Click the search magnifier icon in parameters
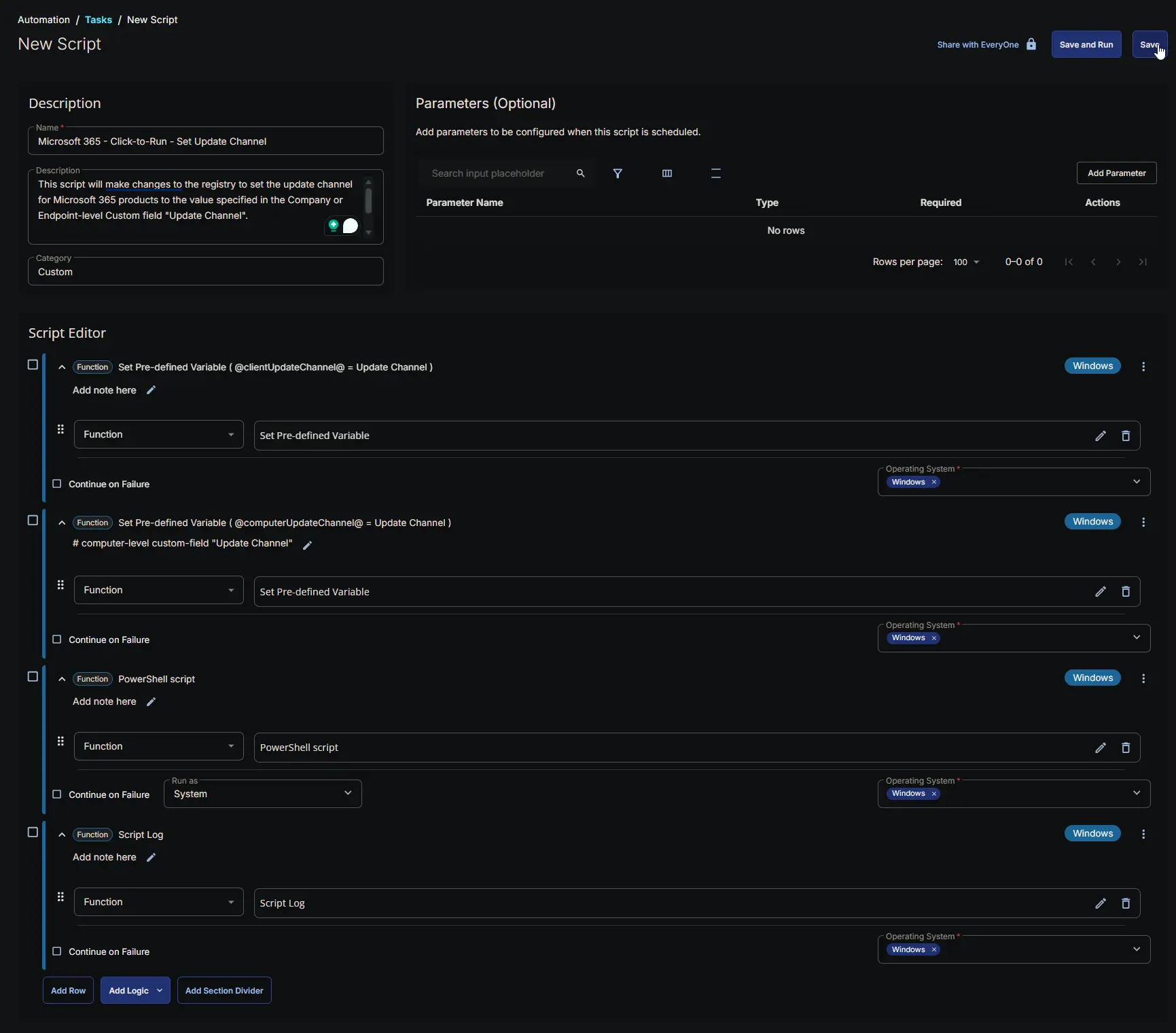This screenshot has height=1033, width=1176. 580,173
